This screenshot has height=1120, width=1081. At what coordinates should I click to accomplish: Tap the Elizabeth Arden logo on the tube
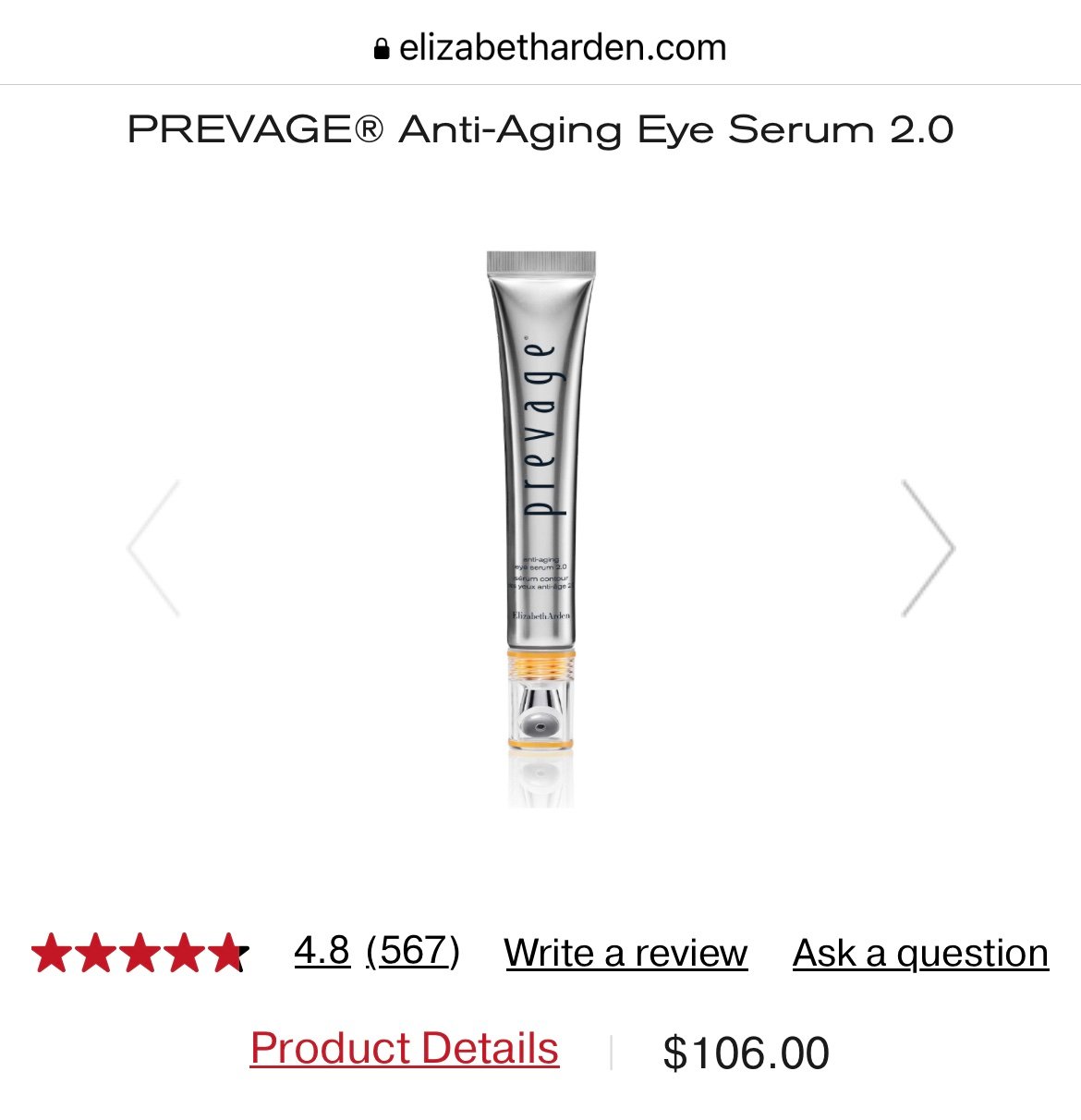541,615
